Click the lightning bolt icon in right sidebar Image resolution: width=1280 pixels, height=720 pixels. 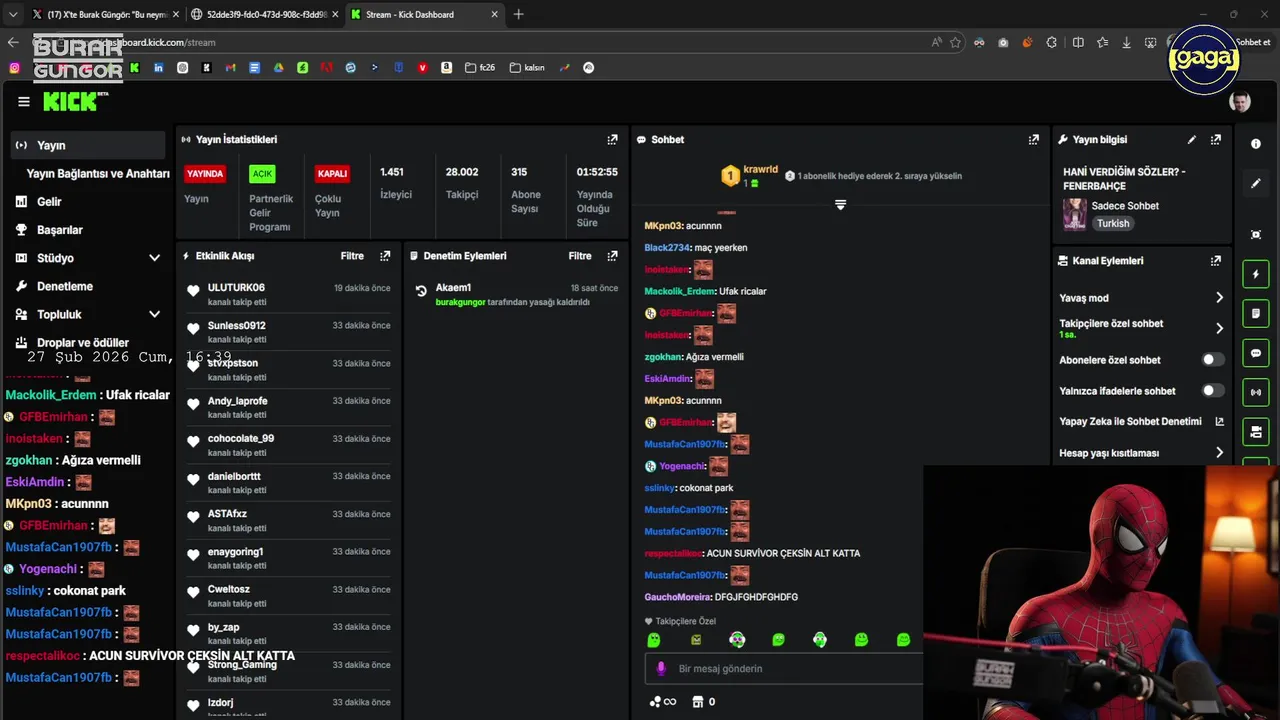pos(1256,274)
